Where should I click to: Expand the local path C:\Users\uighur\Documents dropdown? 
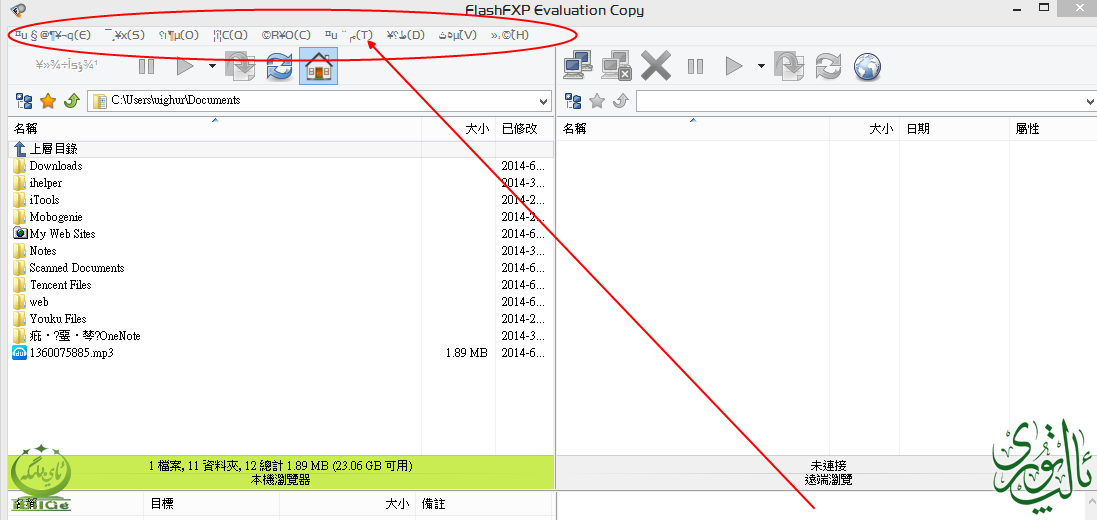(544, 101)
